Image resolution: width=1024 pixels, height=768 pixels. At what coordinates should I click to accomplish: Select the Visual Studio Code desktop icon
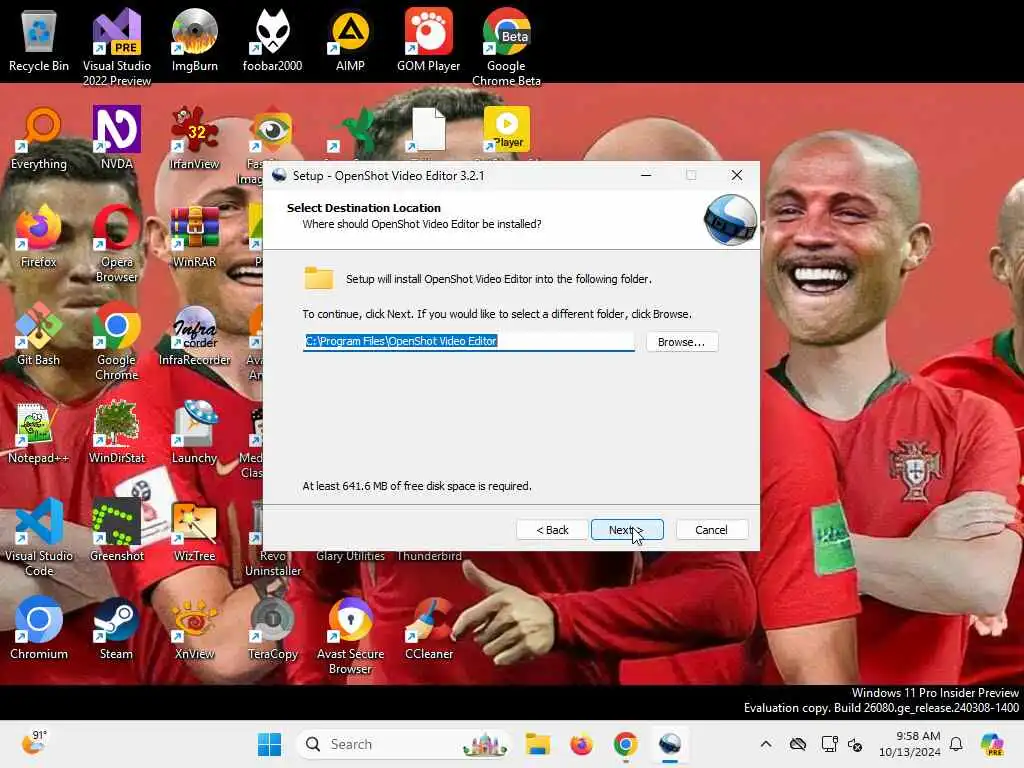click(39, 537)
